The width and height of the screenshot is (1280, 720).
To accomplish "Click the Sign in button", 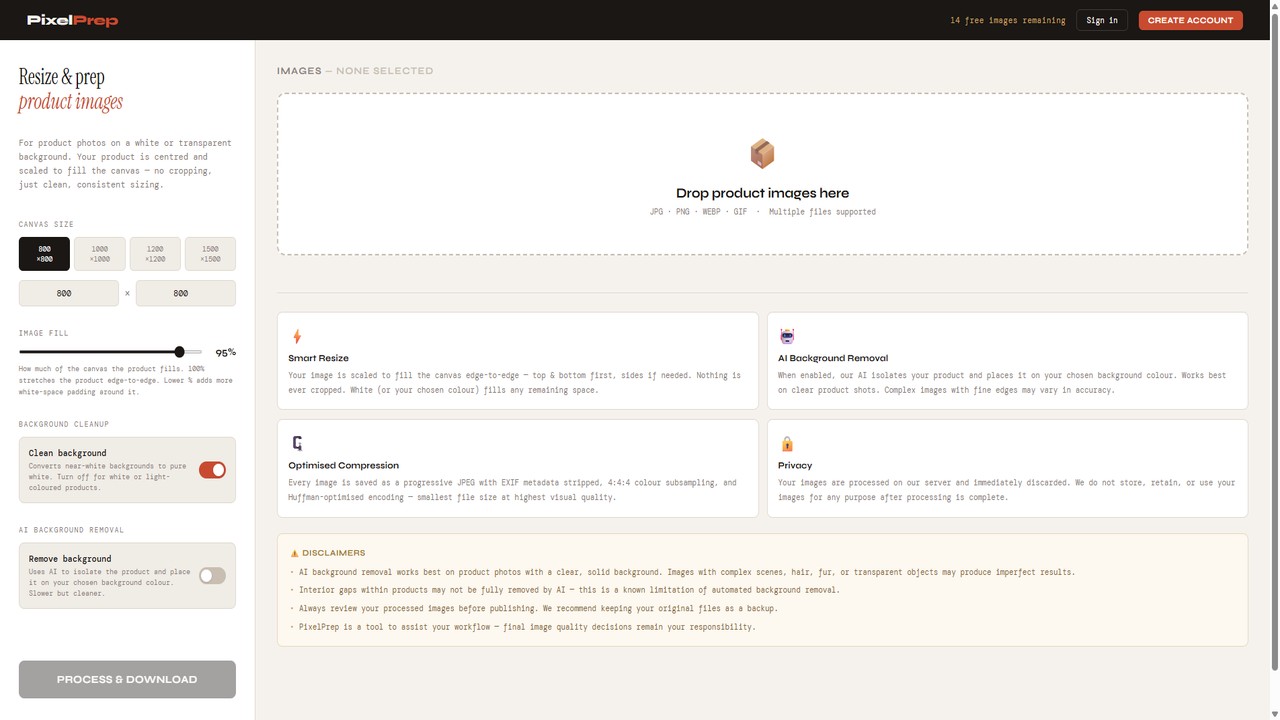I will (1102, 20).
